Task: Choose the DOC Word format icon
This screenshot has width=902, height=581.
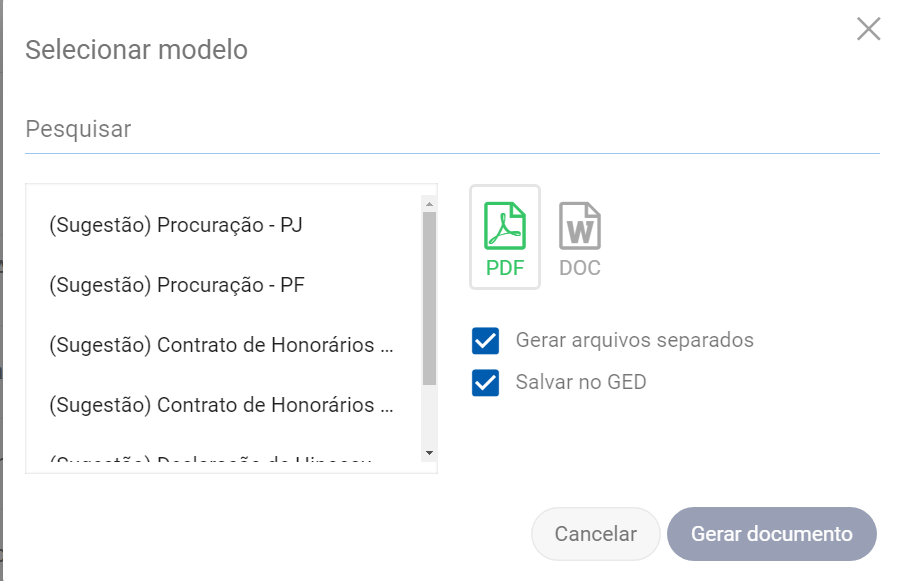Action: [580, 237]
